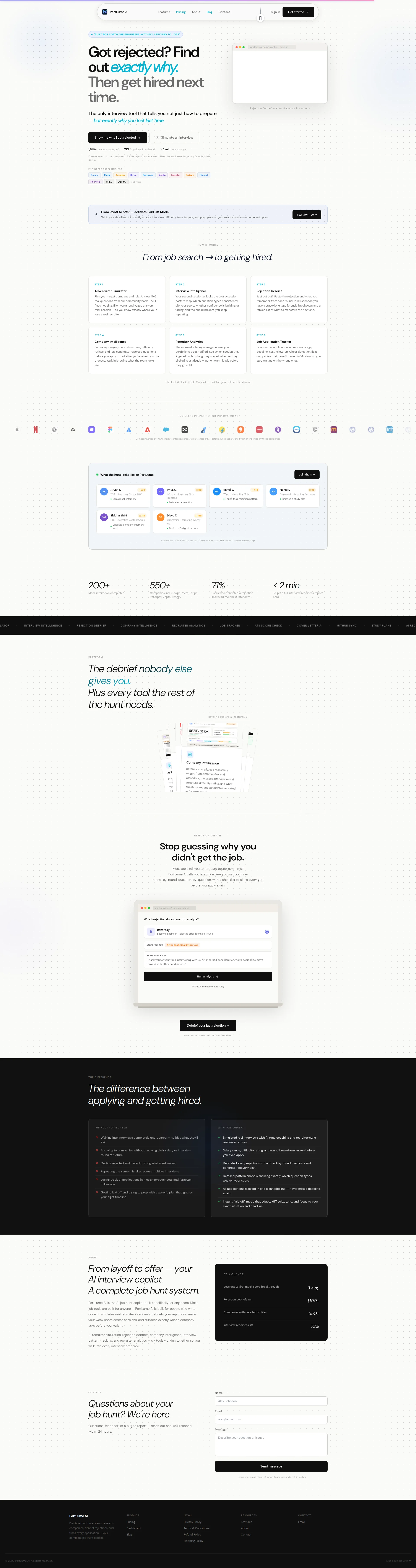Click the Figma logo in company strip
Viewport: 416px width, 1568px height.
tap(110, 430)
